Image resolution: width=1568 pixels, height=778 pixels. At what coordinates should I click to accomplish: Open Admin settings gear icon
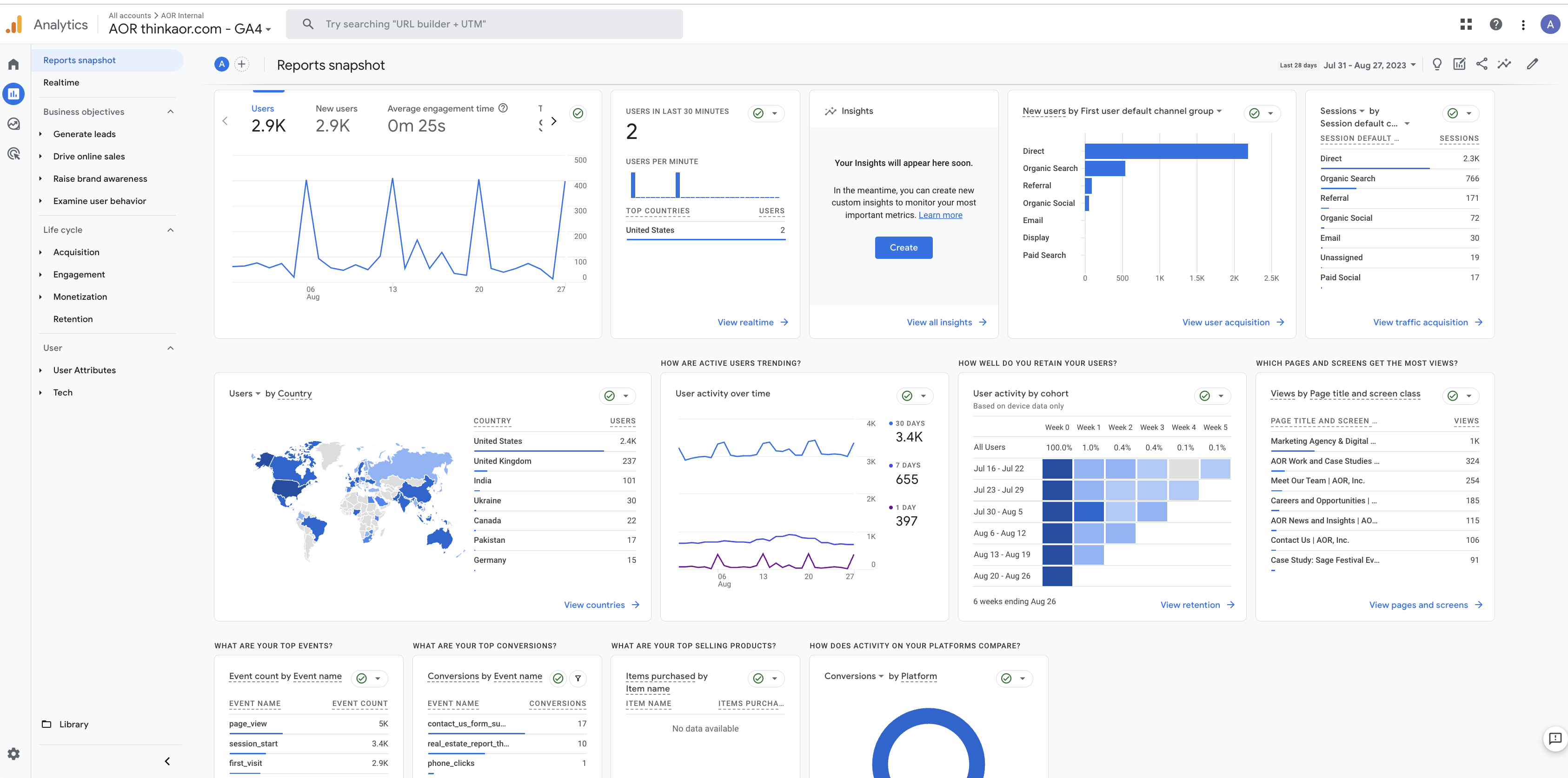point(13,754)
